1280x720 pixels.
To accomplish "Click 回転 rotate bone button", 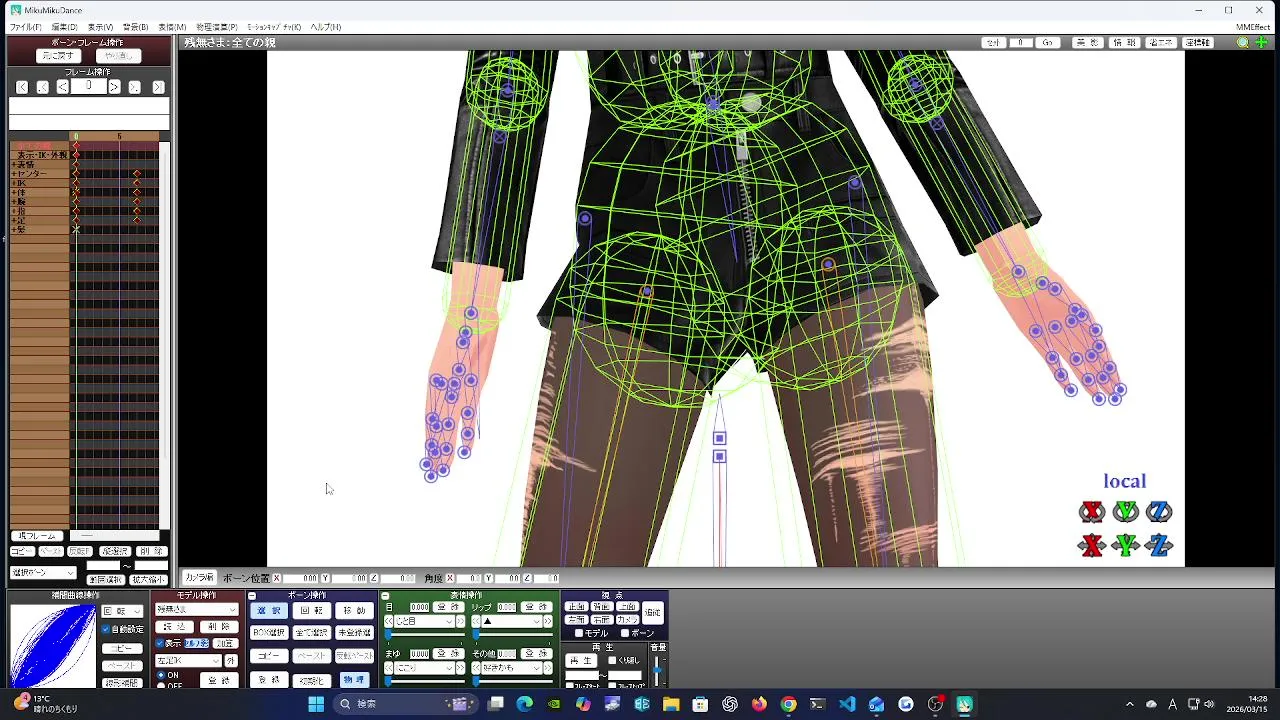I will (x=312, y=610).
